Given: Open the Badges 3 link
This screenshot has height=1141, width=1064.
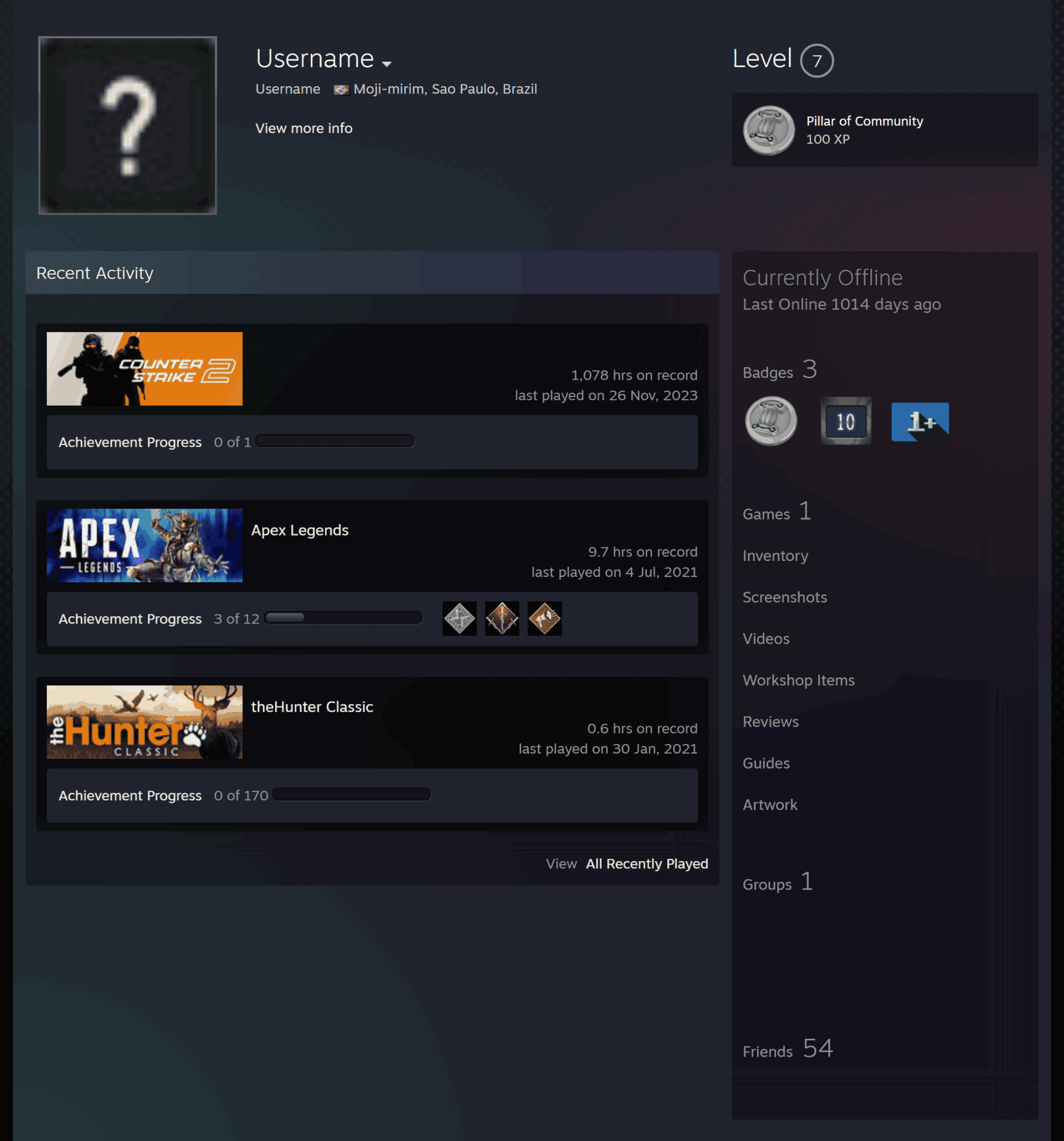Looking at the screenshot, I should click(x=779, y=370).
